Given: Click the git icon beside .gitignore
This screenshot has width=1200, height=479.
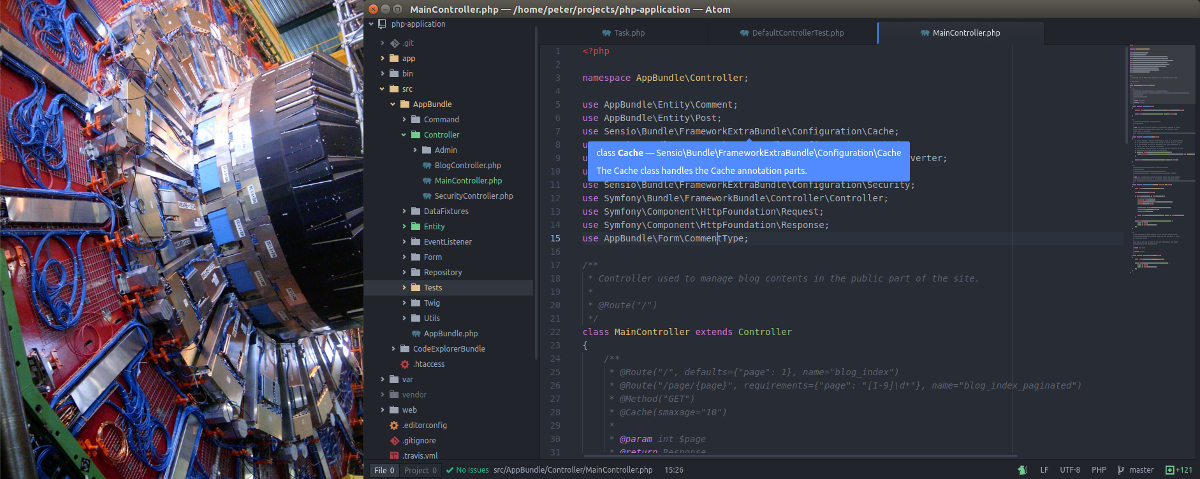Looking at the screenshot, I should (394, 440).
